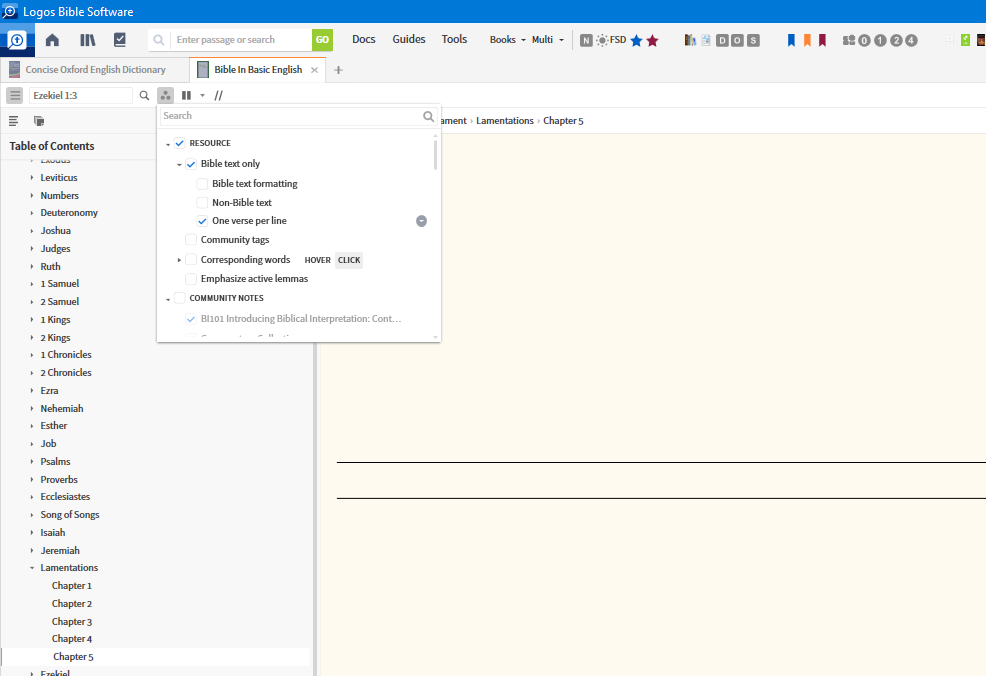Click the green book shortcut icon
Viewport: 986px width, 676px height.
(965, 40)
